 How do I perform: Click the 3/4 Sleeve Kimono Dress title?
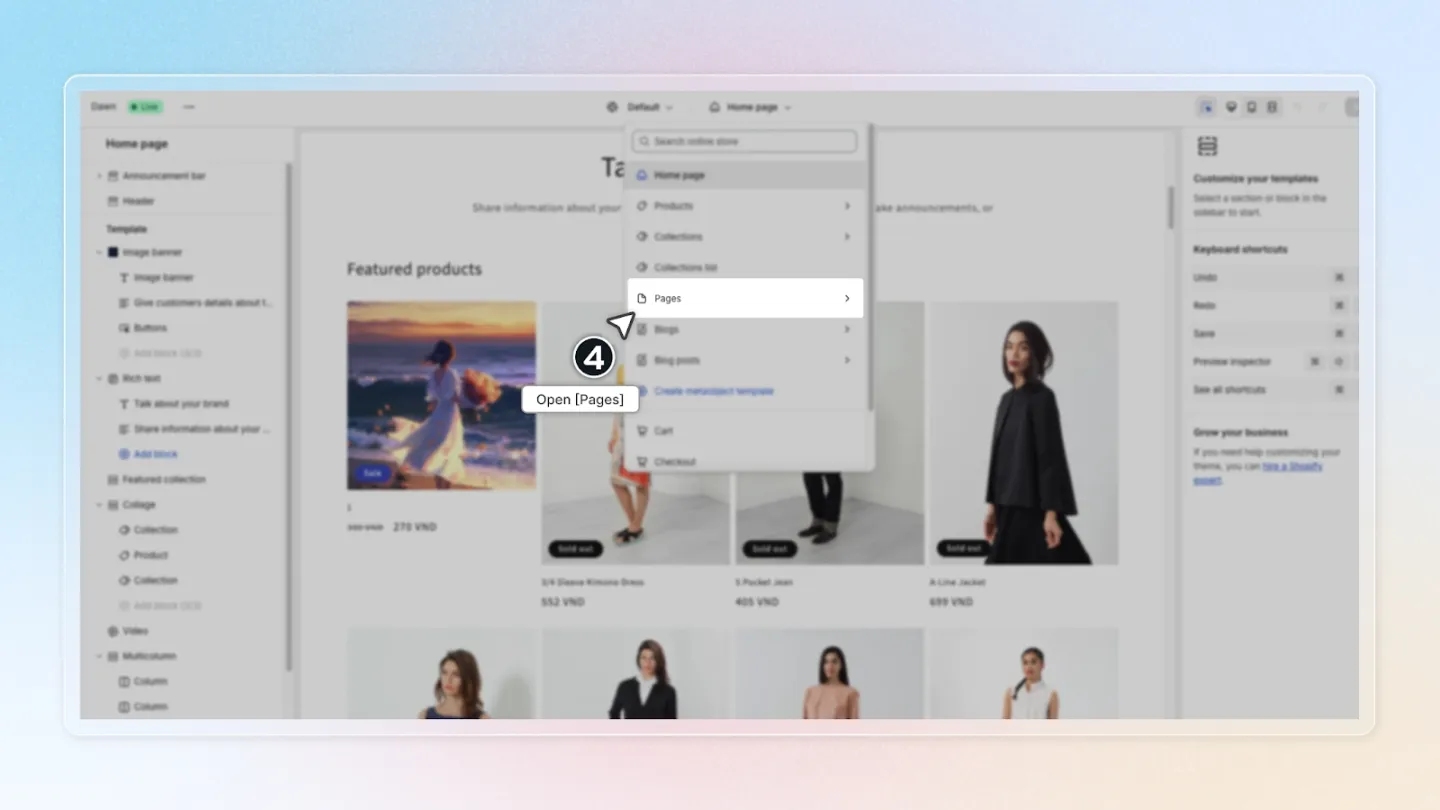pos(592,582)
